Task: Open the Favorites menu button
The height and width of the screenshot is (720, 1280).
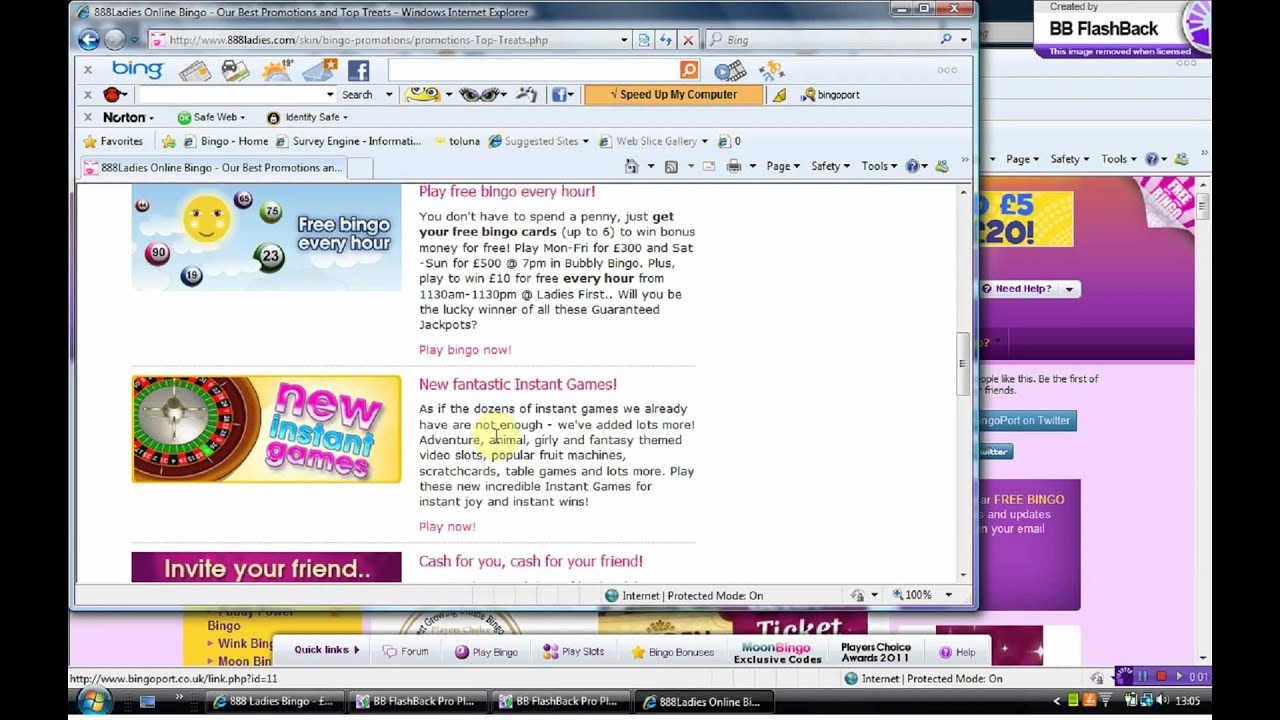Action: click(113, 141)
